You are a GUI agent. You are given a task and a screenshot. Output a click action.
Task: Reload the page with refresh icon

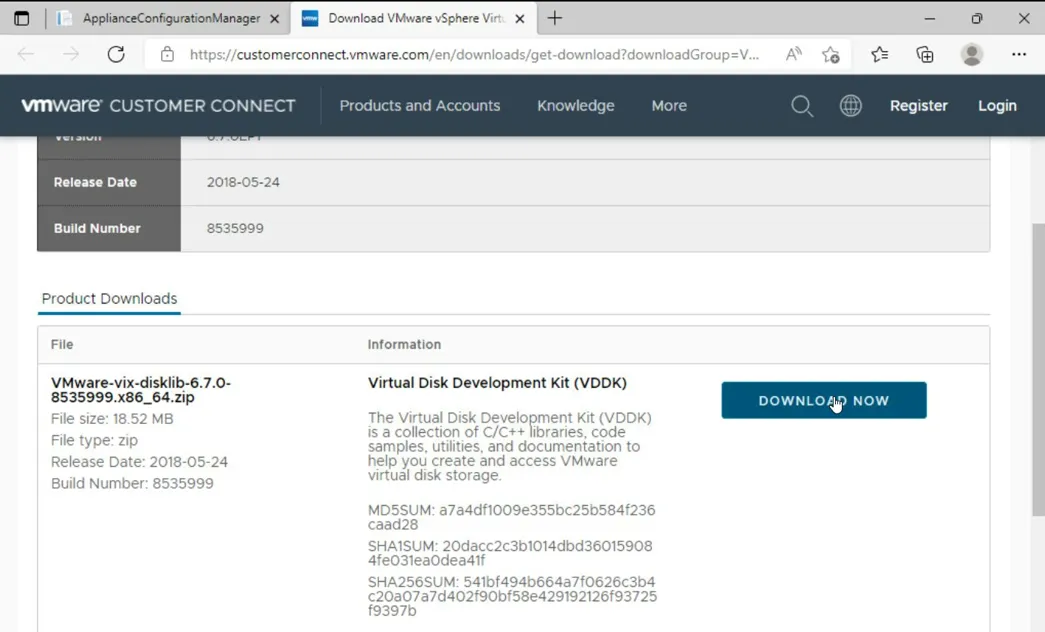point(116,54)
